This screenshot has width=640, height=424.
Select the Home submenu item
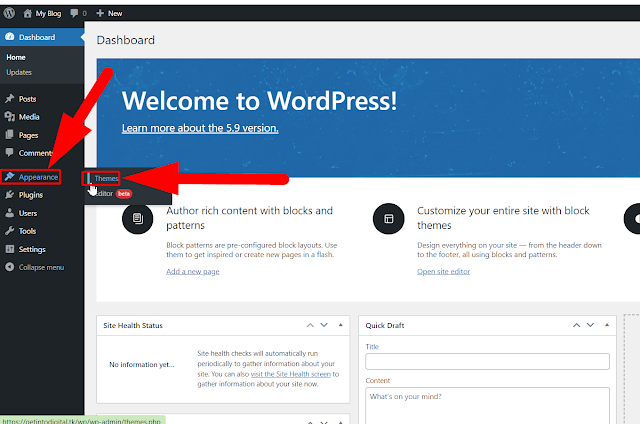16,58
